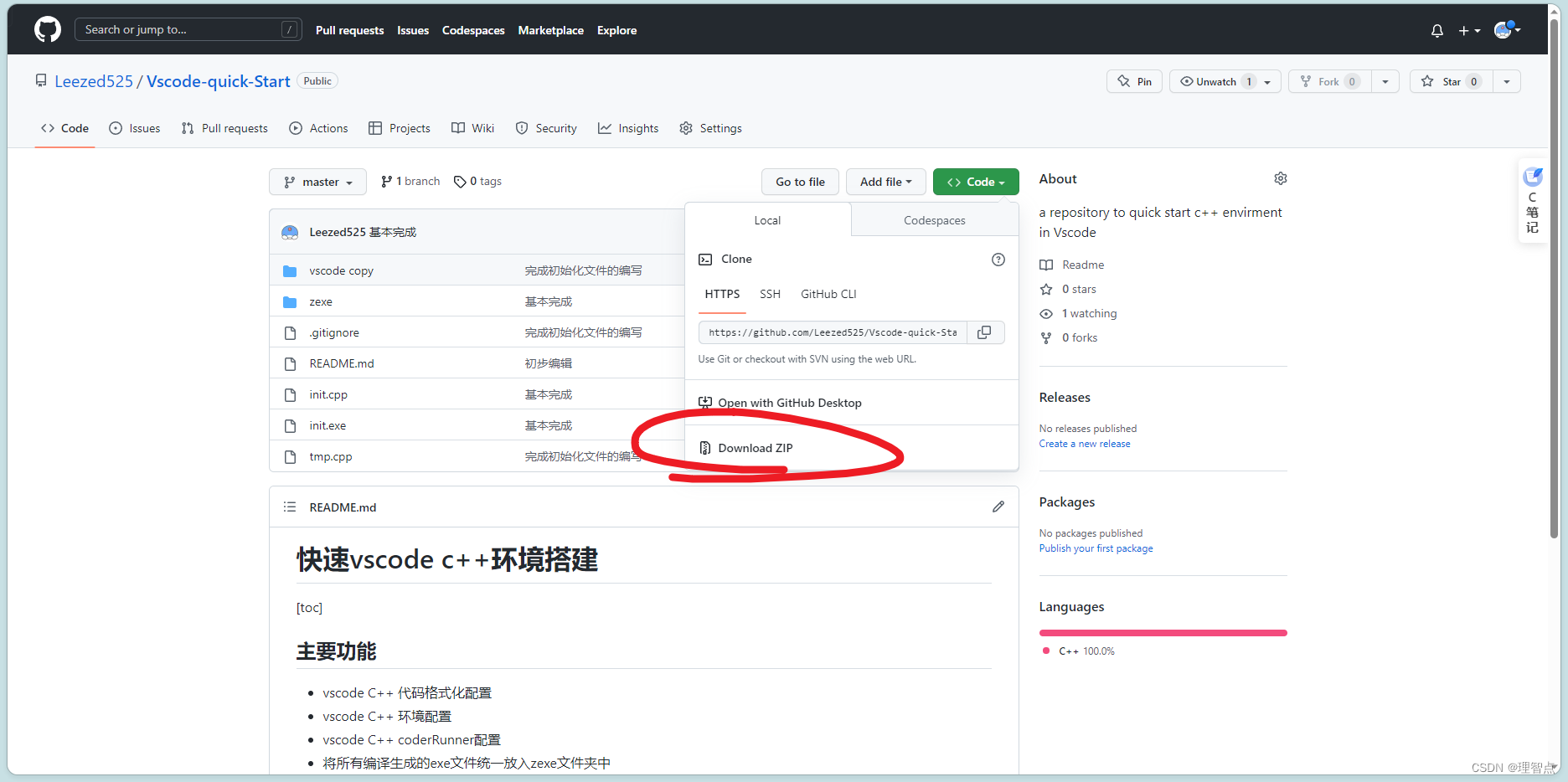Click the Go to file button
The image size is (1568, 782).
[800, 182]
